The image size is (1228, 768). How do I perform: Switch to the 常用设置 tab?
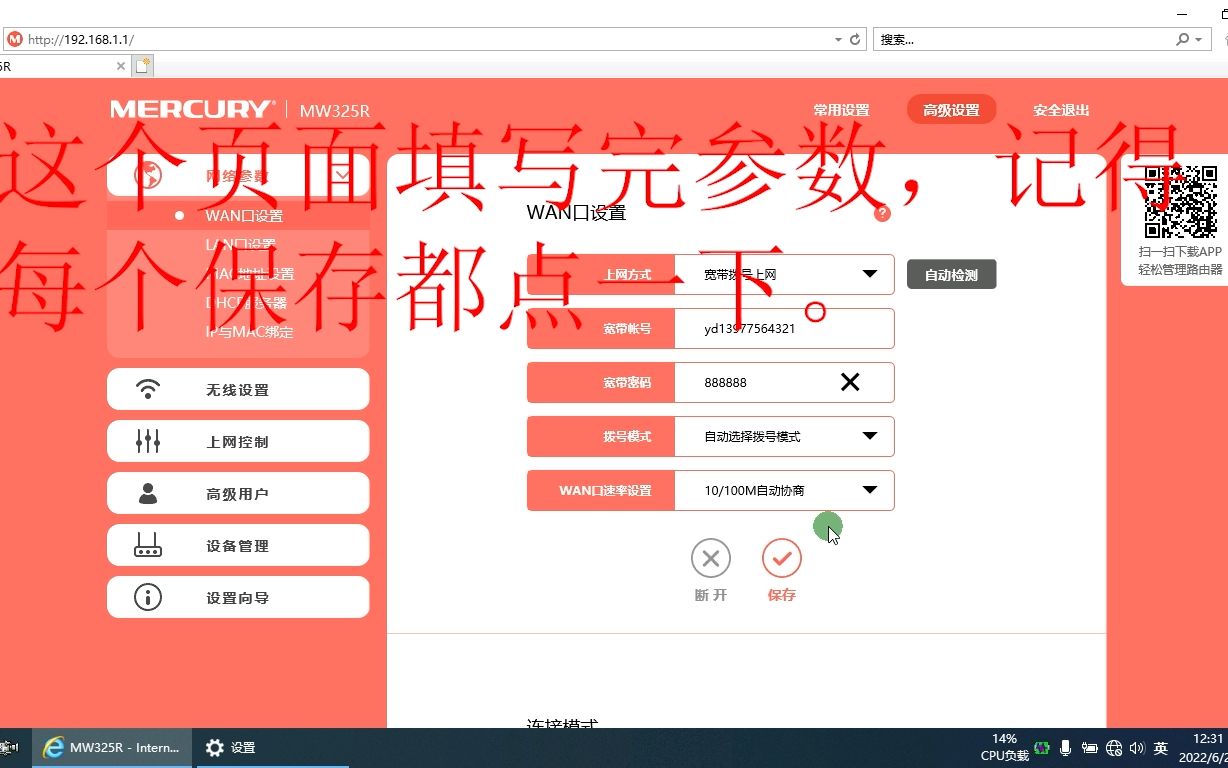point(840,109)
